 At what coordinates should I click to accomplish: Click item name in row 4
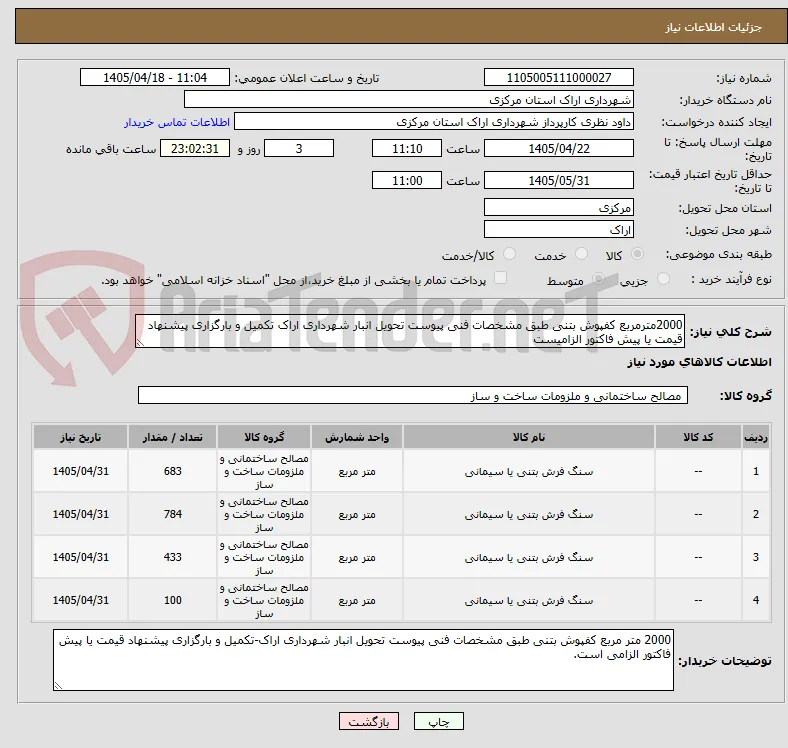529,601
